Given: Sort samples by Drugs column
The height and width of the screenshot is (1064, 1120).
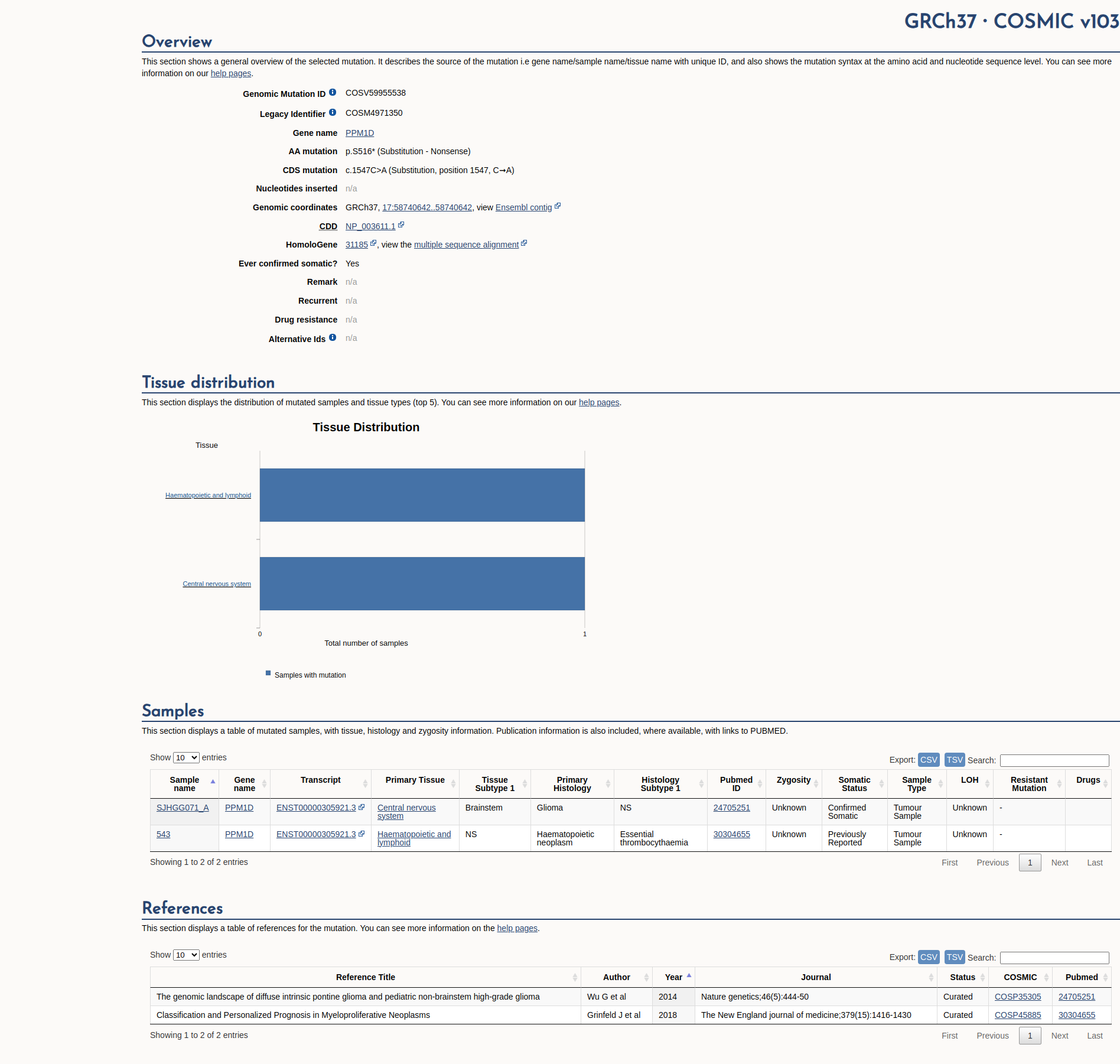Looking at the screenshot, I should coord(1088,784).
